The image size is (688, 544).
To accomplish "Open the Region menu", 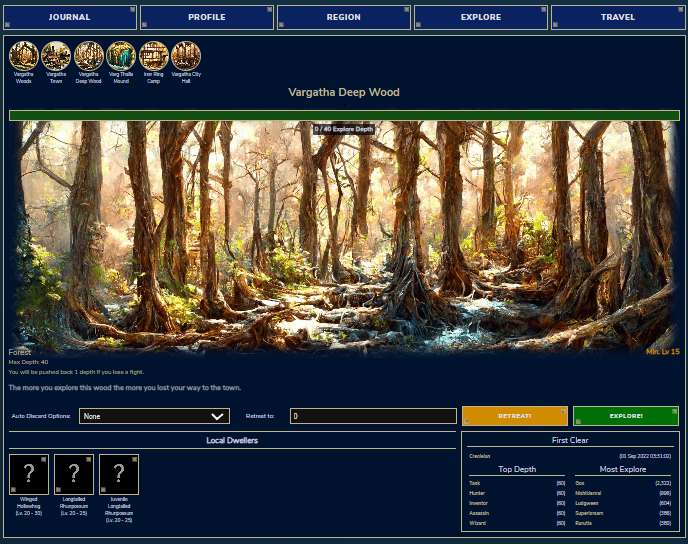I will tap(343, 17).
